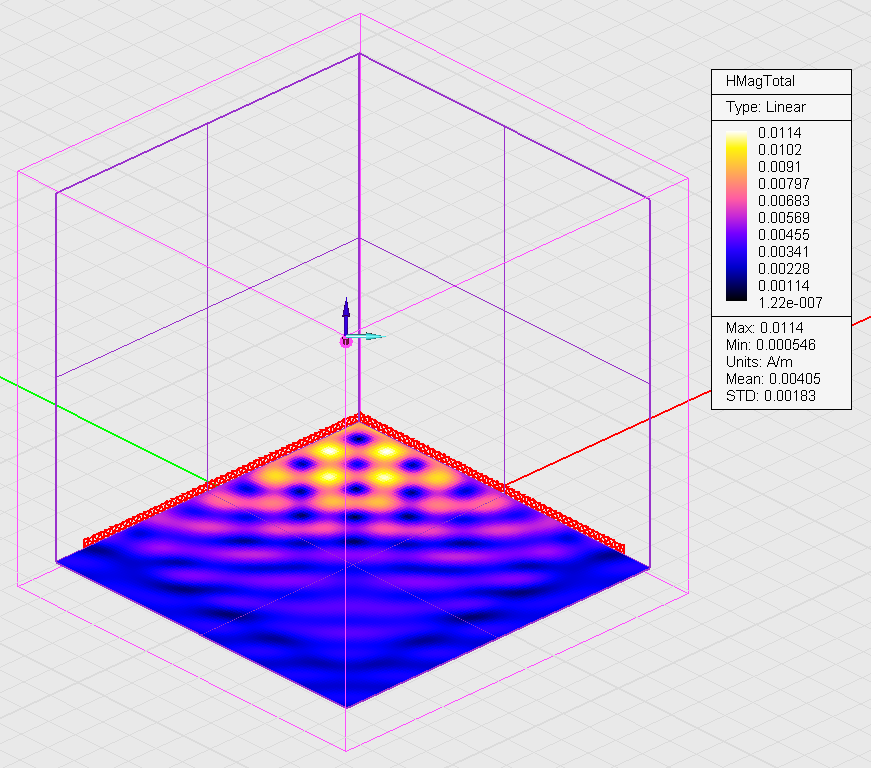Click the magenta coordinate origin marker
The height and width of the screenshot is (768, 871).
(346, 342)
